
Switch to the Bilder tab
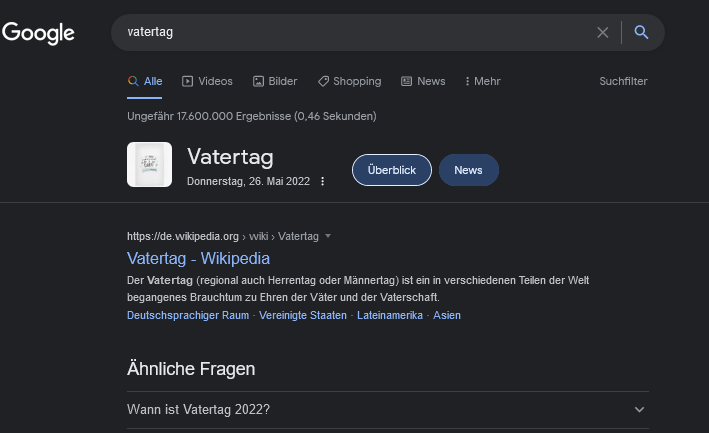pos(275,81)
